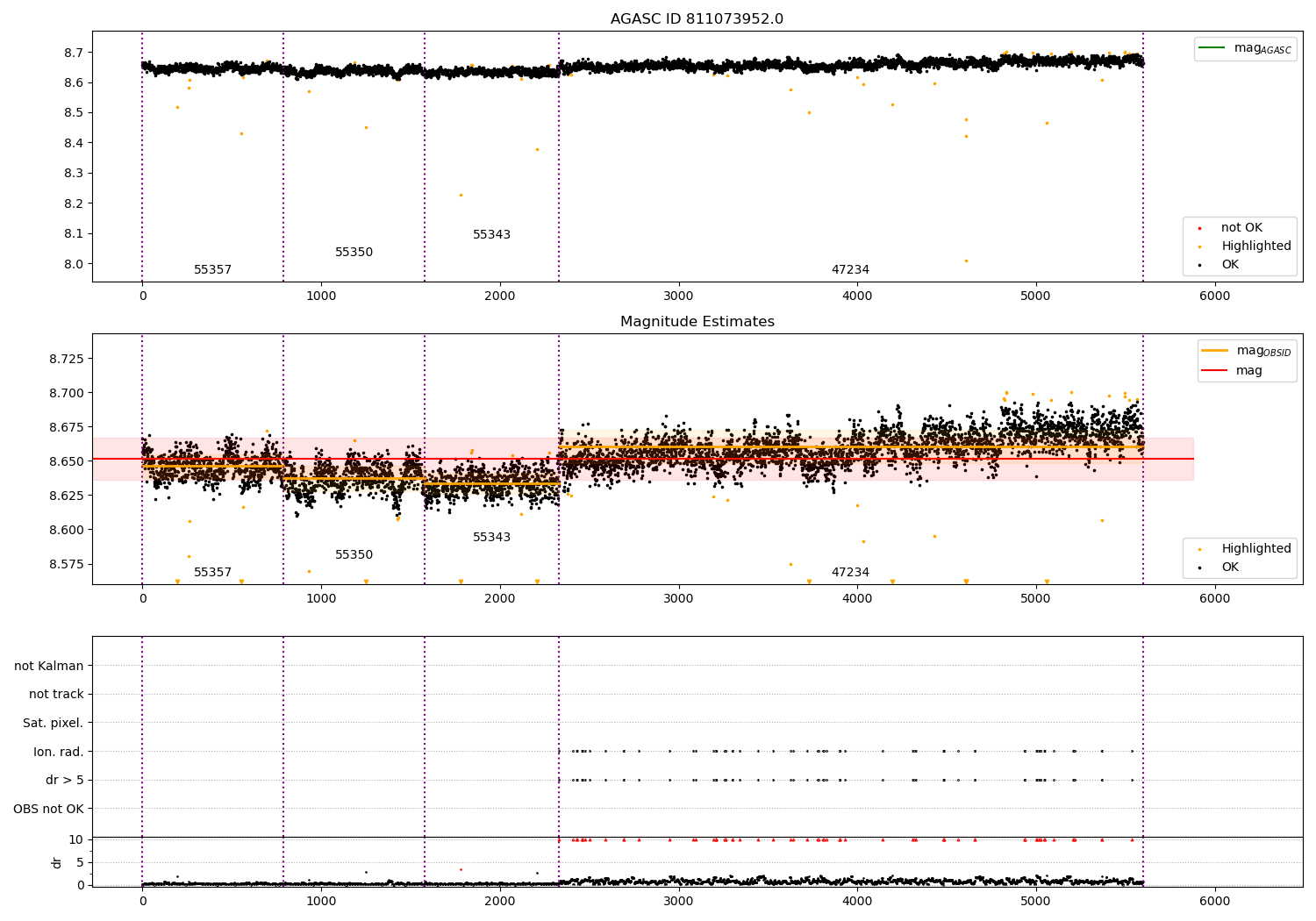This screenshot has width=1316, height=921.
Task: Click the y-axis tick label 8.4
Action: click(x=72, y=143)
